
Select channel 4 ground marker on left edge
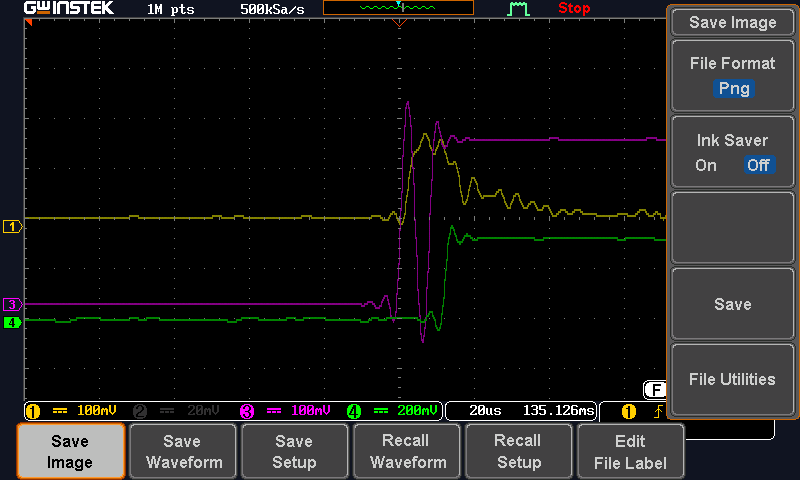click(13, 322)
